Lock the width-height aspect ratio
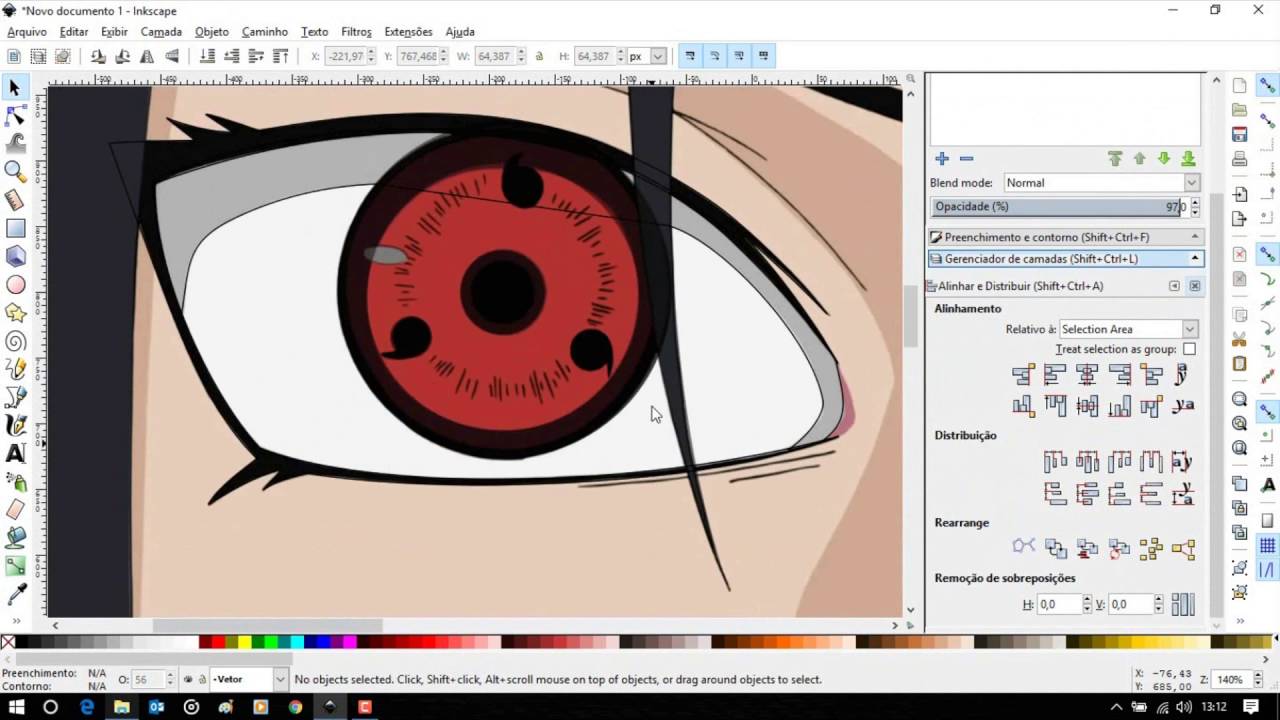The width and height of the screenshot is (1280, 720). (x=538, y=56)
